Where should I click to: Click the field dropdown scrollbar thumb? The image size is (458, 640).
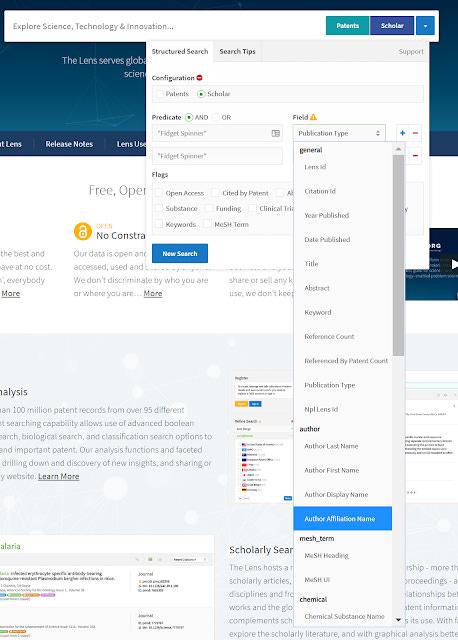pyautogui.click(x=398, y=256)
